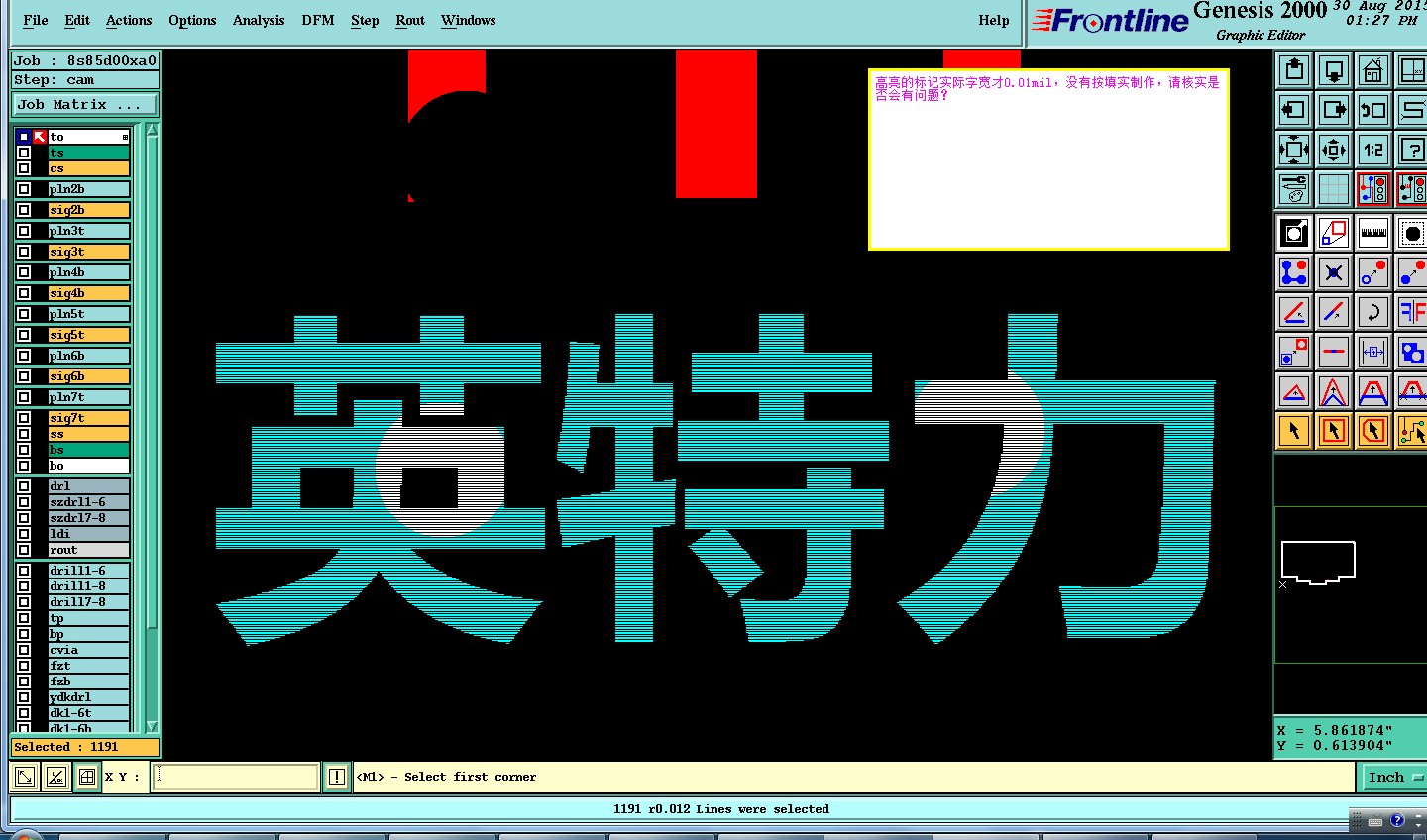The width and height of the screenshot is (1427, 840).
Task: Click the 1:2 zoom ratio icon
Action: [1373, 150]
